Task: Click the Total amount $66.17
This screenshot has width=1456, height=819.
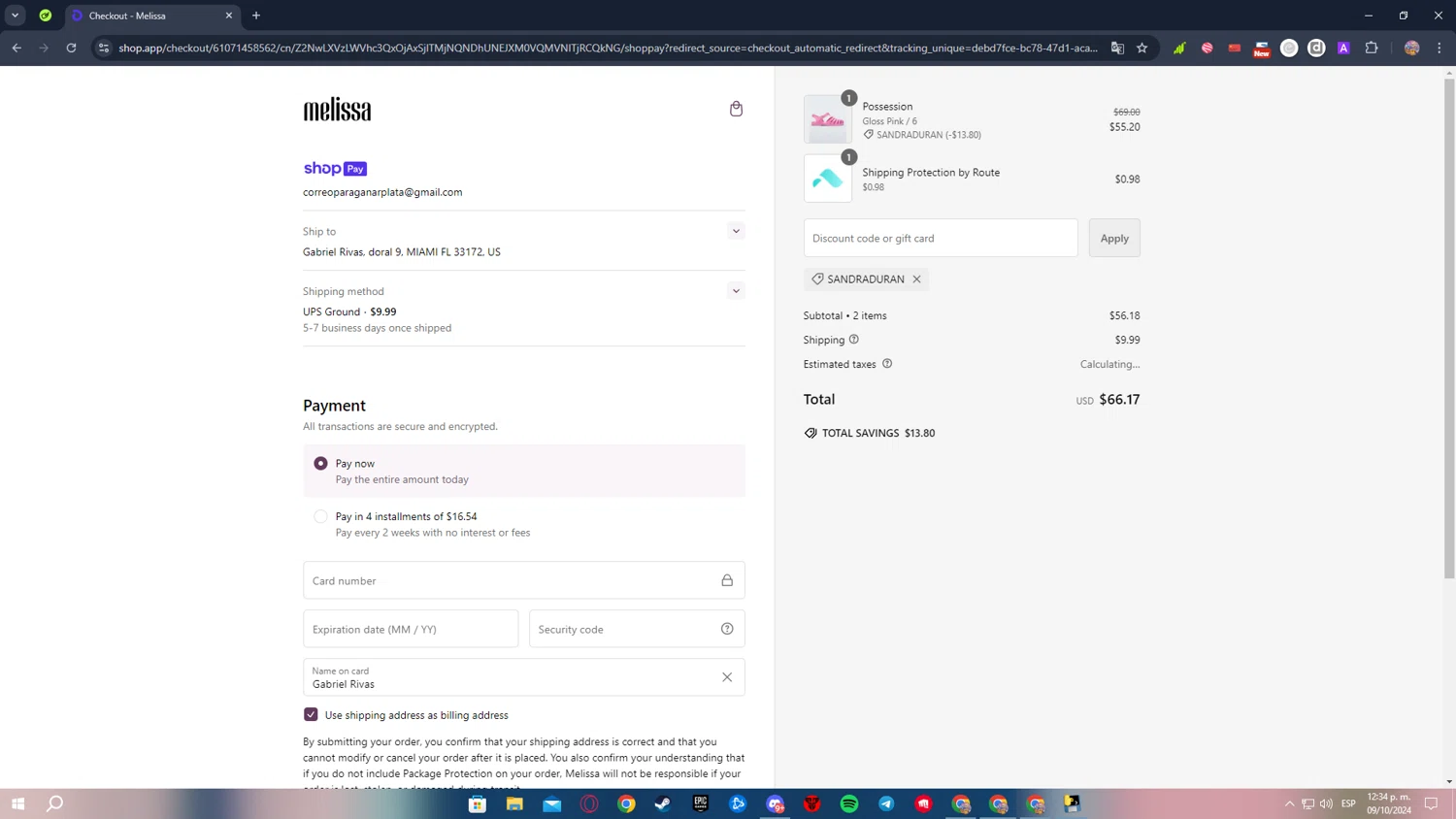Action: [x=1119, y=400]
